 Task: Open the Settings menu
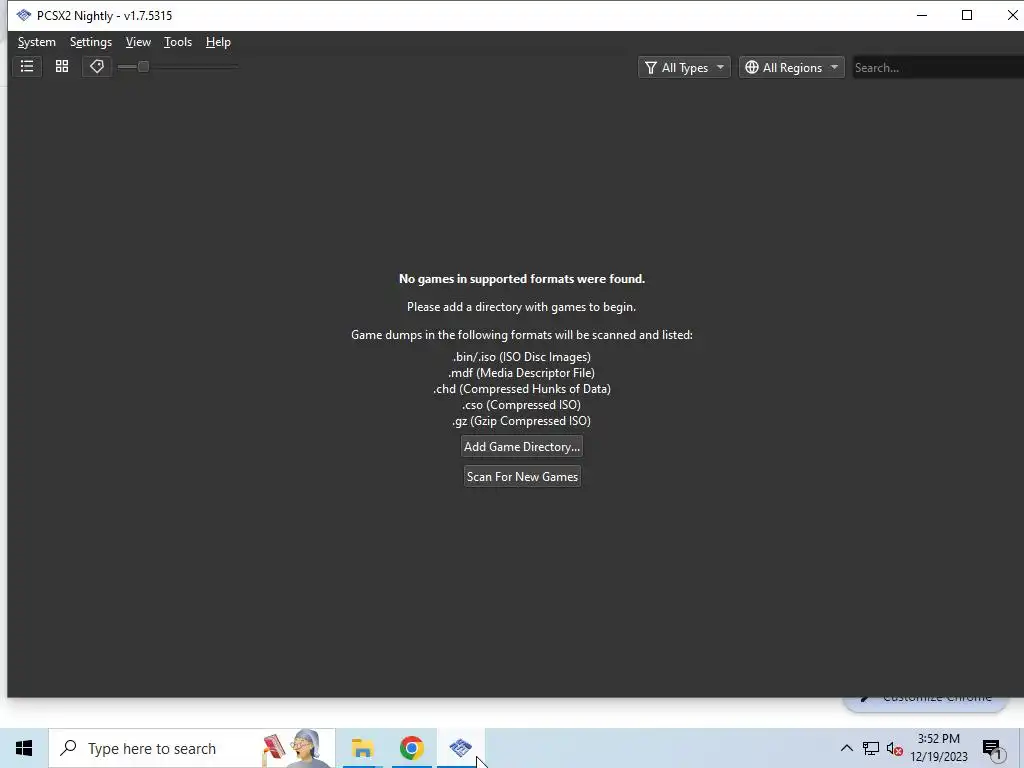coord(91,42)
